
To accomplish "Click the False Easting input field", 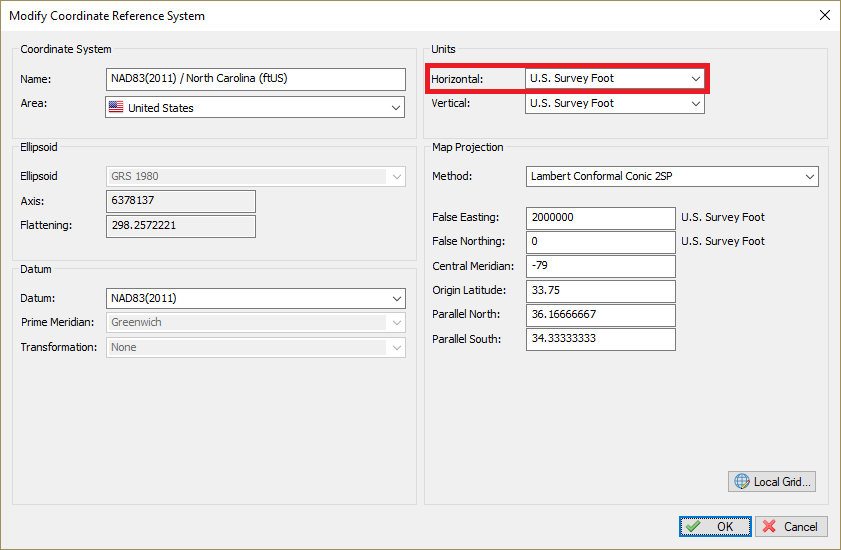I will coord(600,217).
